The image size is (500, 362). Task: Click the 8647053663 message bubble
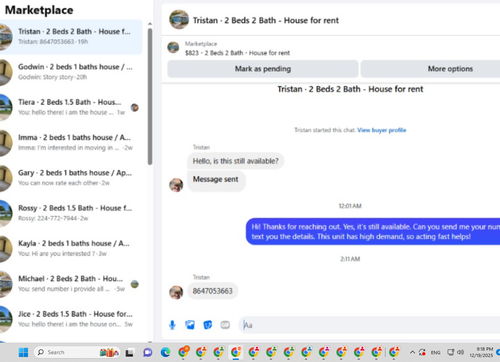point(212,291)
